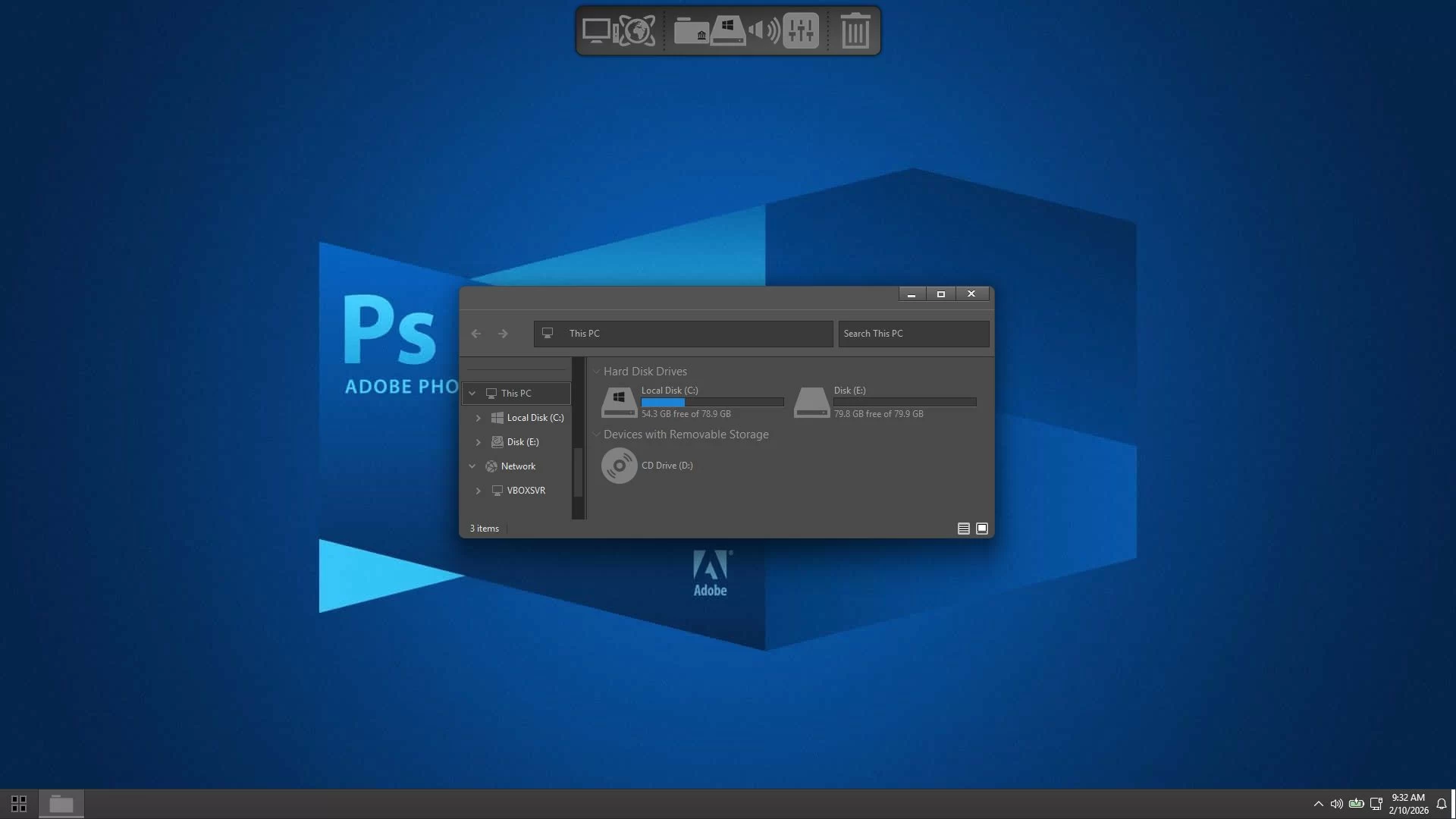
Task: Select Network in the navigation pane
Action: click(x=518, y=466)
